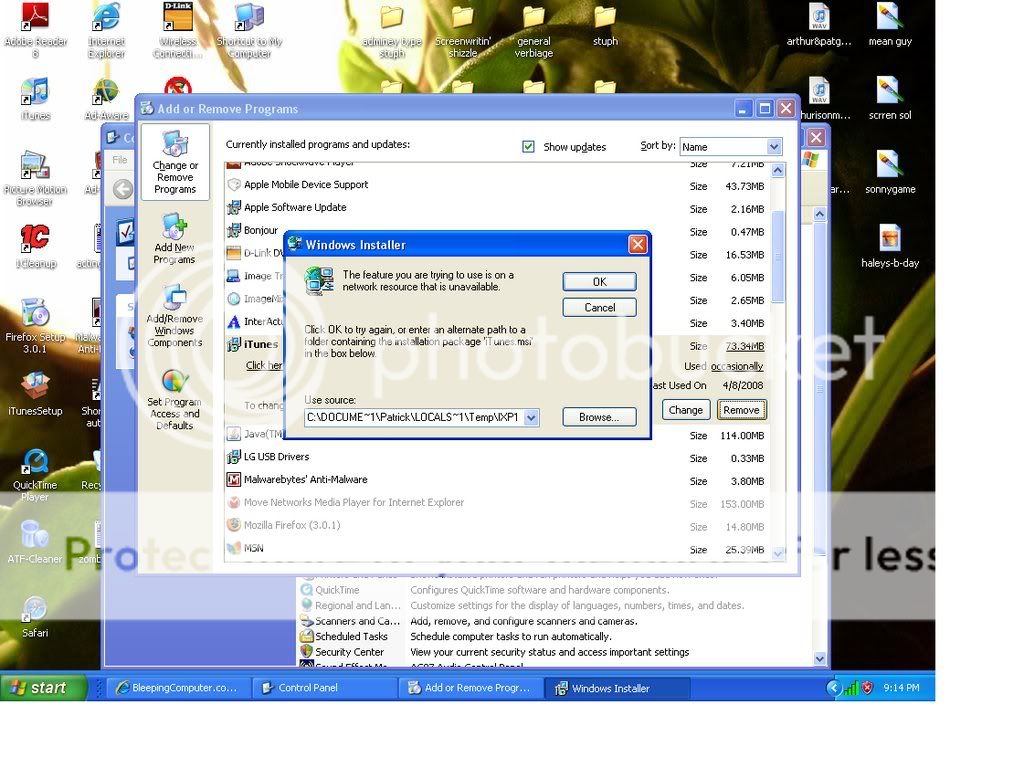
Task: Click Back button in Control Panel window
Action: [x=123, y=189]
